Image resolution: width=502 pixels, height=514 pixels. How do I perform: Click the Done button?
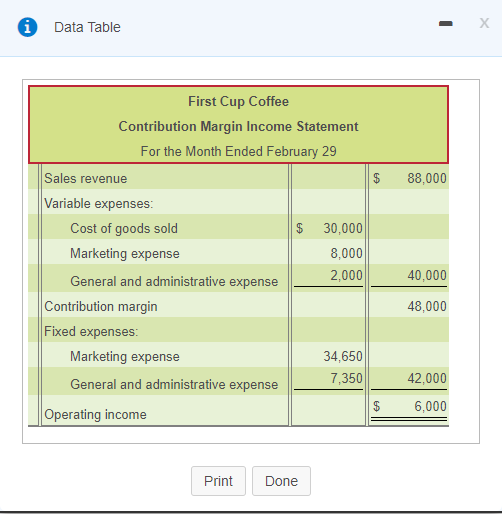click(281, 481)
